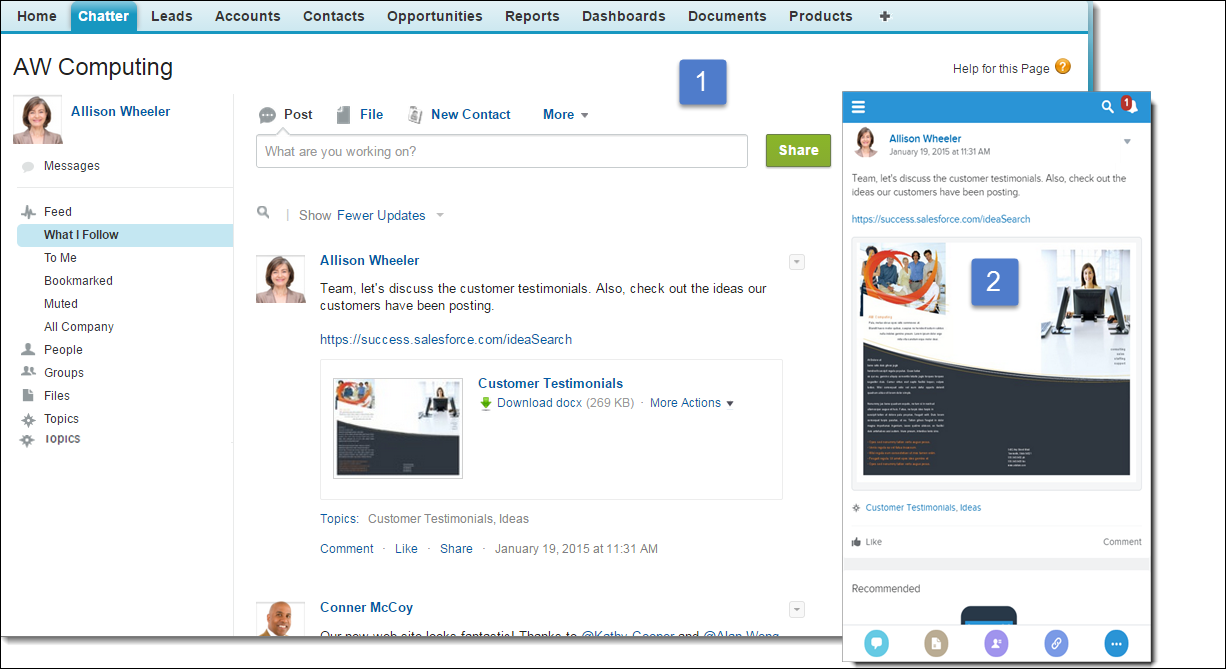Tap the New Contact action icon in mobile bar
This screenshot has width=1226, height=669.
[996, 643]
